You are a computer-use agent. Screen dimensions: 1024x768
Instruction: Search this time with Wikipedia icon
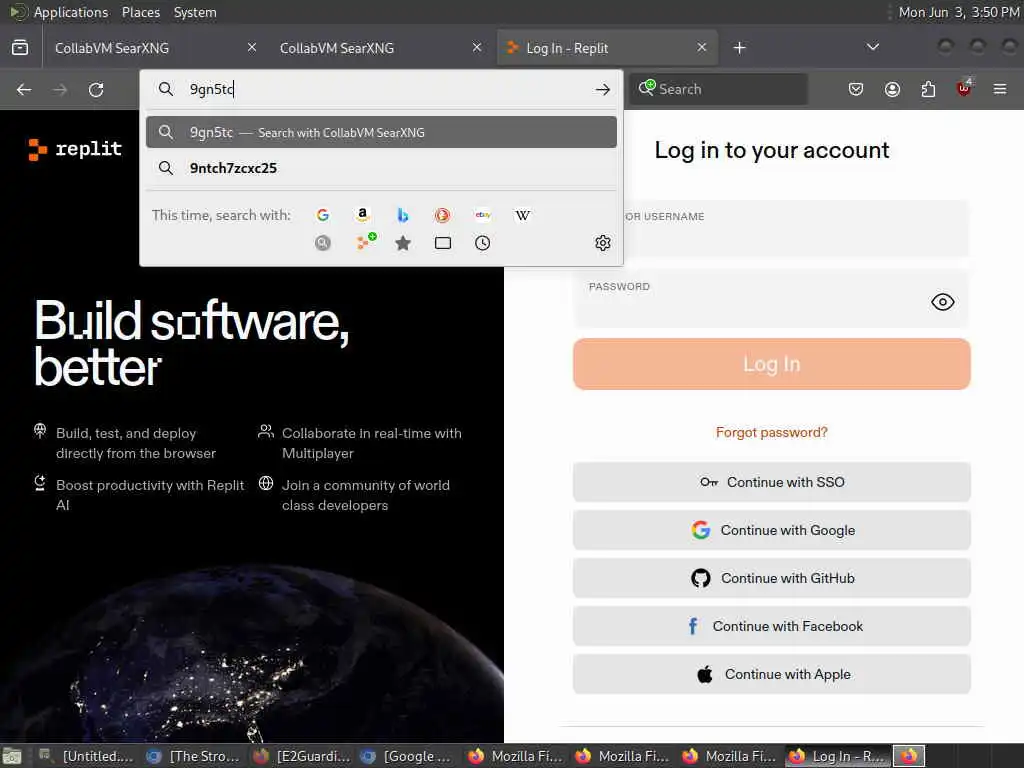522,215
